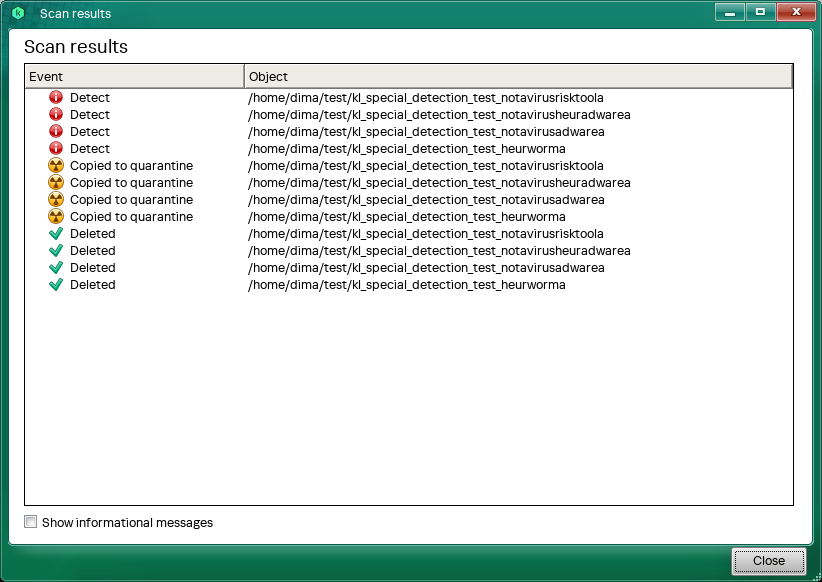Click the green Deleted checkmark for notavirusadwarea

click(56, 268)
